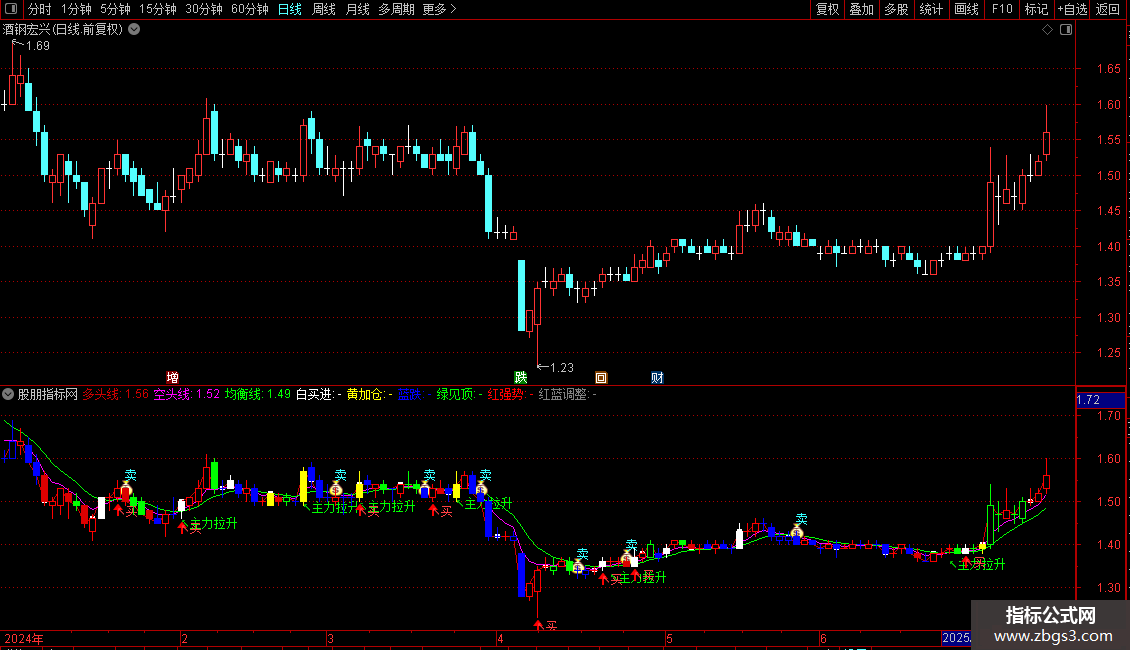This screenshot has height=650, width=1130.
Task: Click the 1.69 high price annotation
Action: [x=37, y=46]
